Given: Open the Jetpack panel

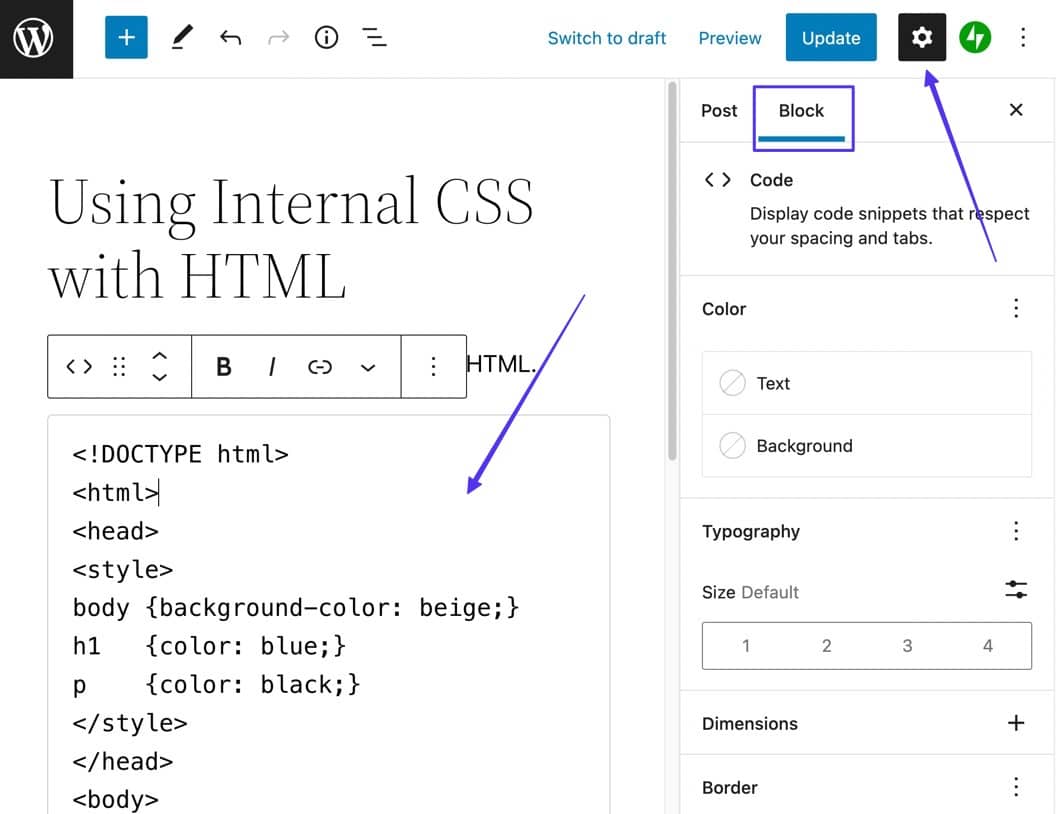Looking at the screenshot, I should pos(974,37).
